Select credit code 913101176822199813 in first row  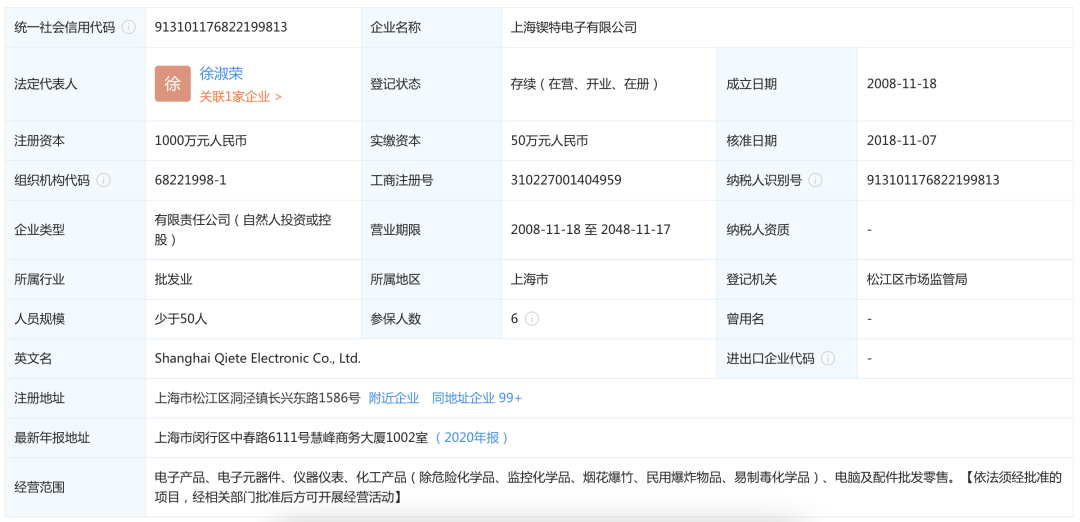point(221,28)
